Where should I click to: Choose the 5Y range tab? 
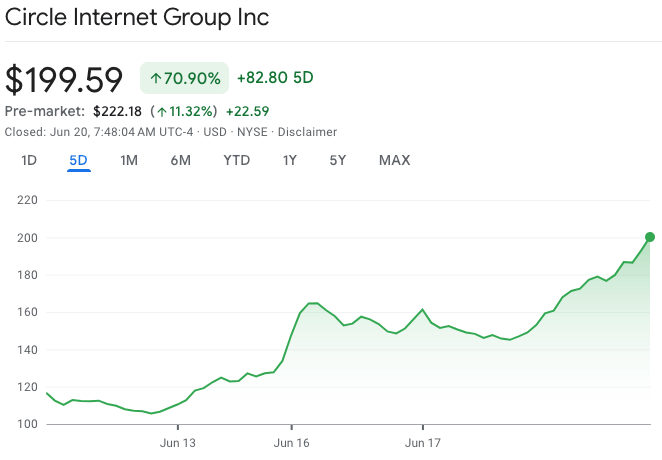pos(338,160)
